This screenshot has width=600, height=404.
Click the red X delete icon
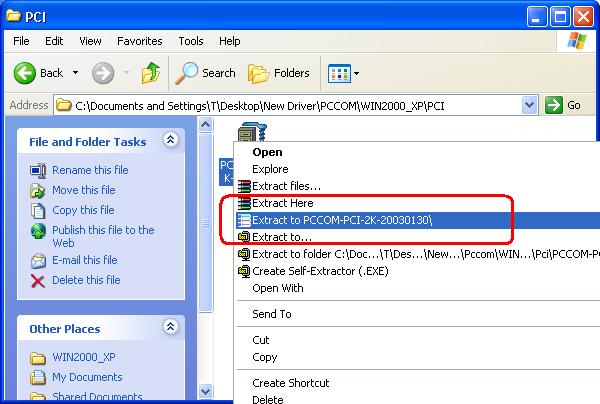click(38, 281)
